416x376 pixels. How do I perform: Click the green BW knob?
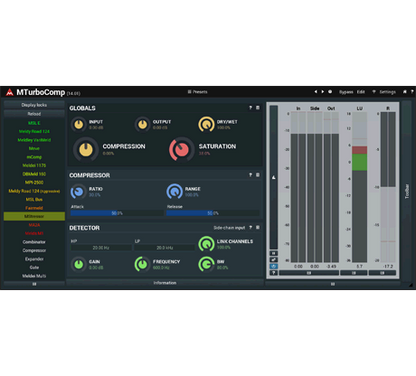(206, 264)
